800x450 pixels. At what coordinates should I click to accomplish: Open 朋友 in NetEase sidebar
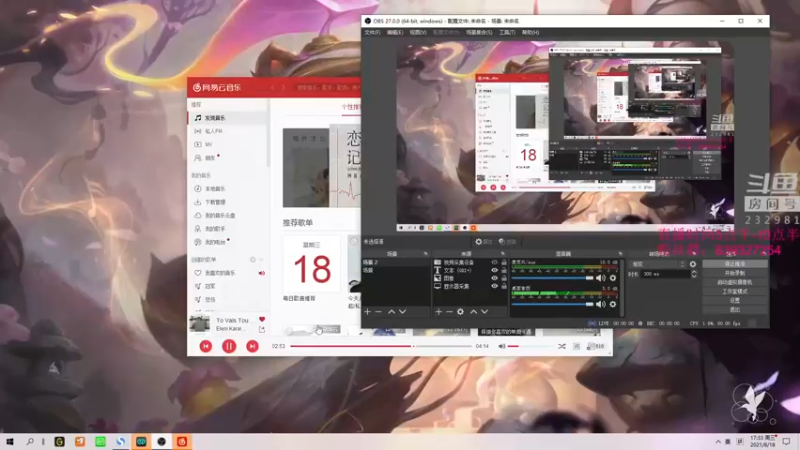pyautogui.click(x=228, y=158)
